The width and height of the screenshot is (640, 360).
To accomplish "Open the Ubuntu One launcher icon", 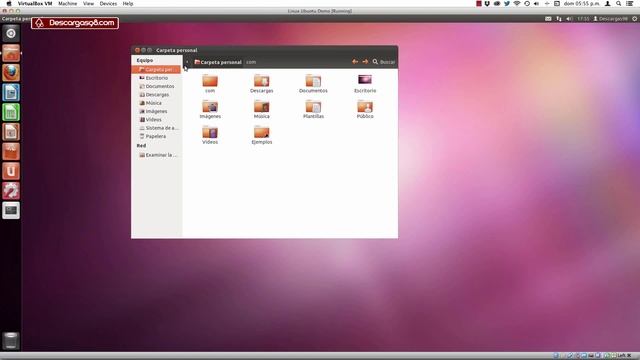I will coord(11,171).
